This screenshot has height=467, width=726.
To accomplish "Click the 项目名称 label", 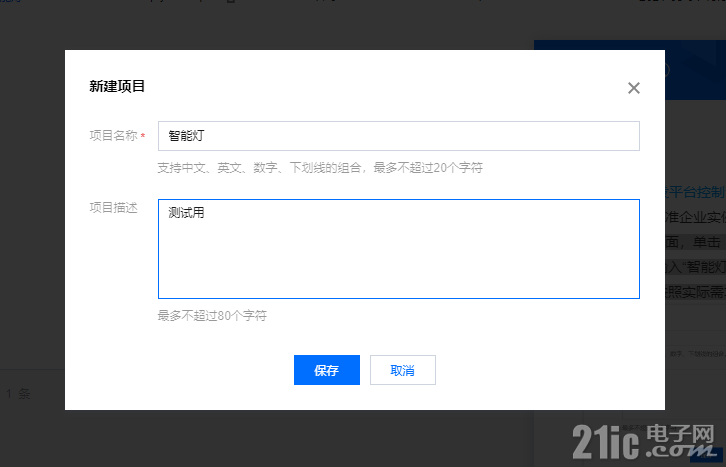I will (x=113, y=136).
